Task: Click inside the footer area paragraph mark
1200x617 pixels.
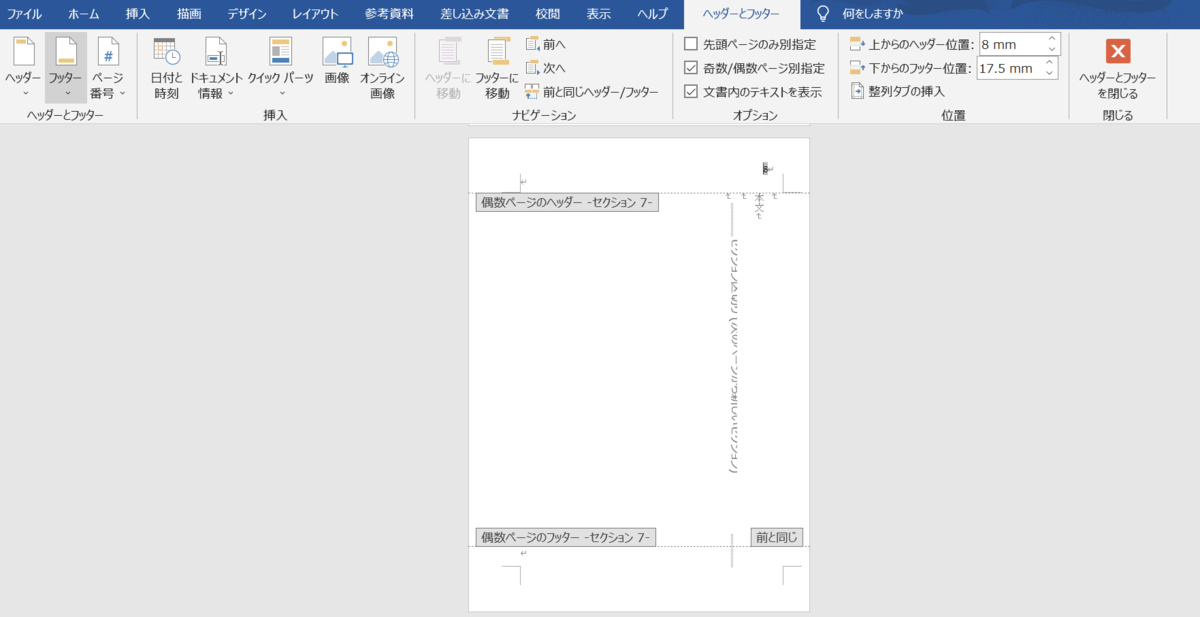Action: point(523,553)
